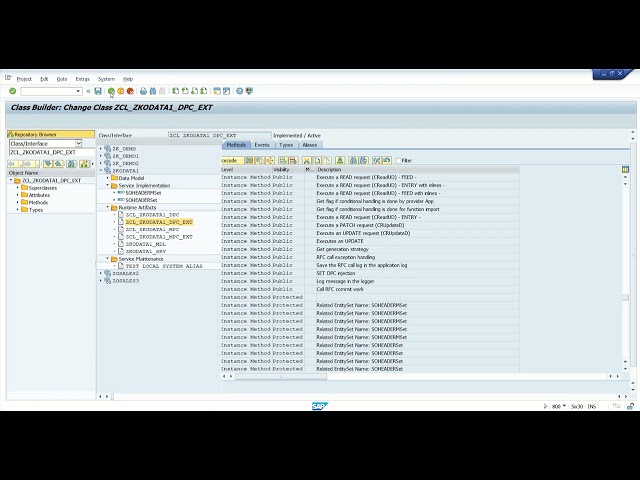Click the navigator binoculars icon in left panel

click(71, 164)
